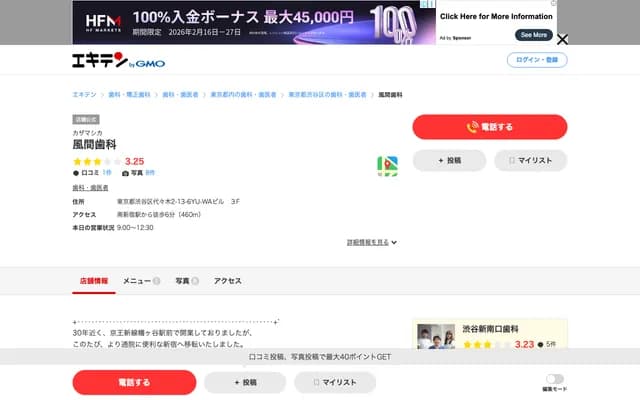Select the アクセス tab

227,281
